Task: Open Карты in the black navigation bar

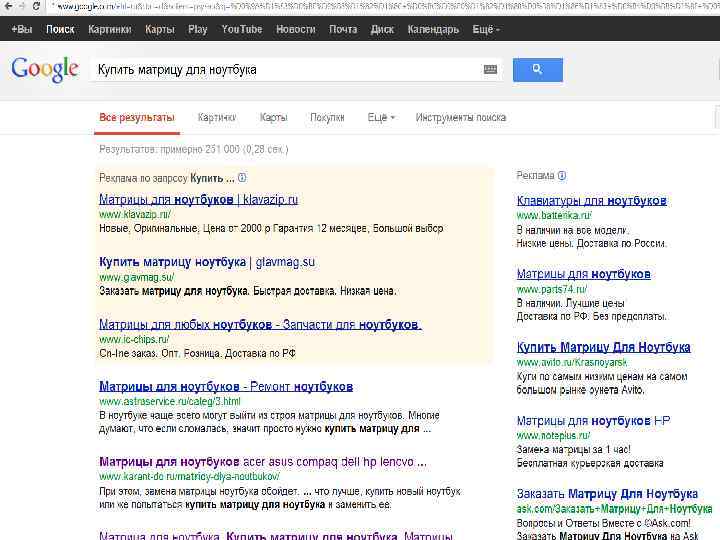Action: pos(160,29)
